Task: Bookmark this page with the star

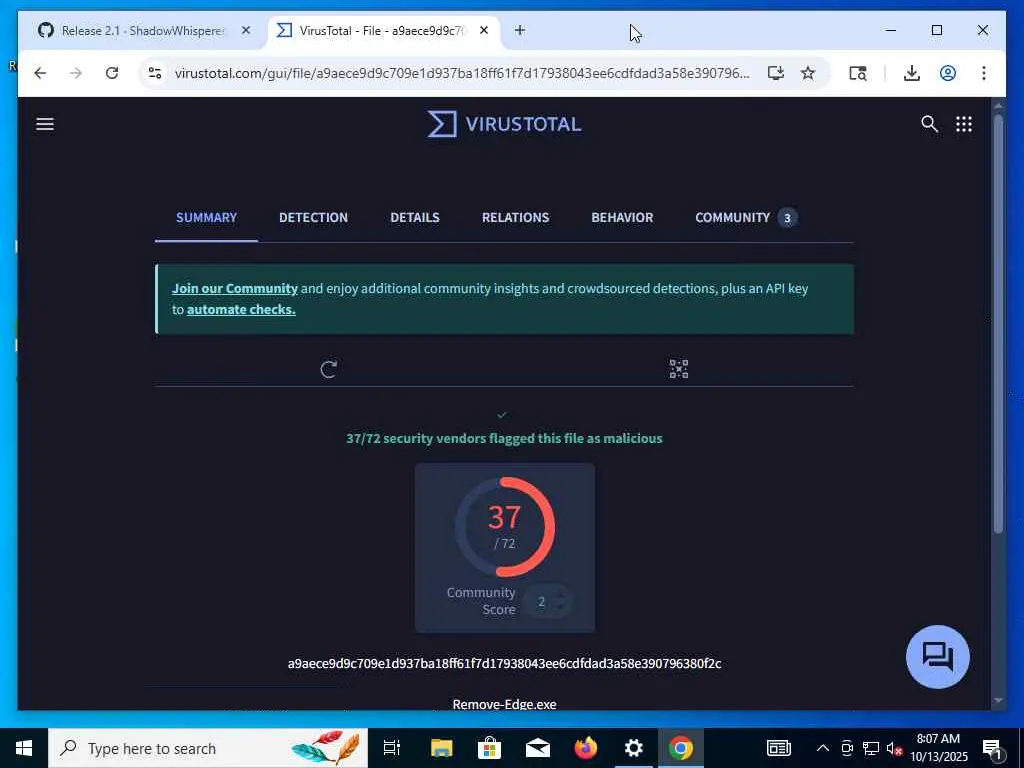Action: [808, 73]
